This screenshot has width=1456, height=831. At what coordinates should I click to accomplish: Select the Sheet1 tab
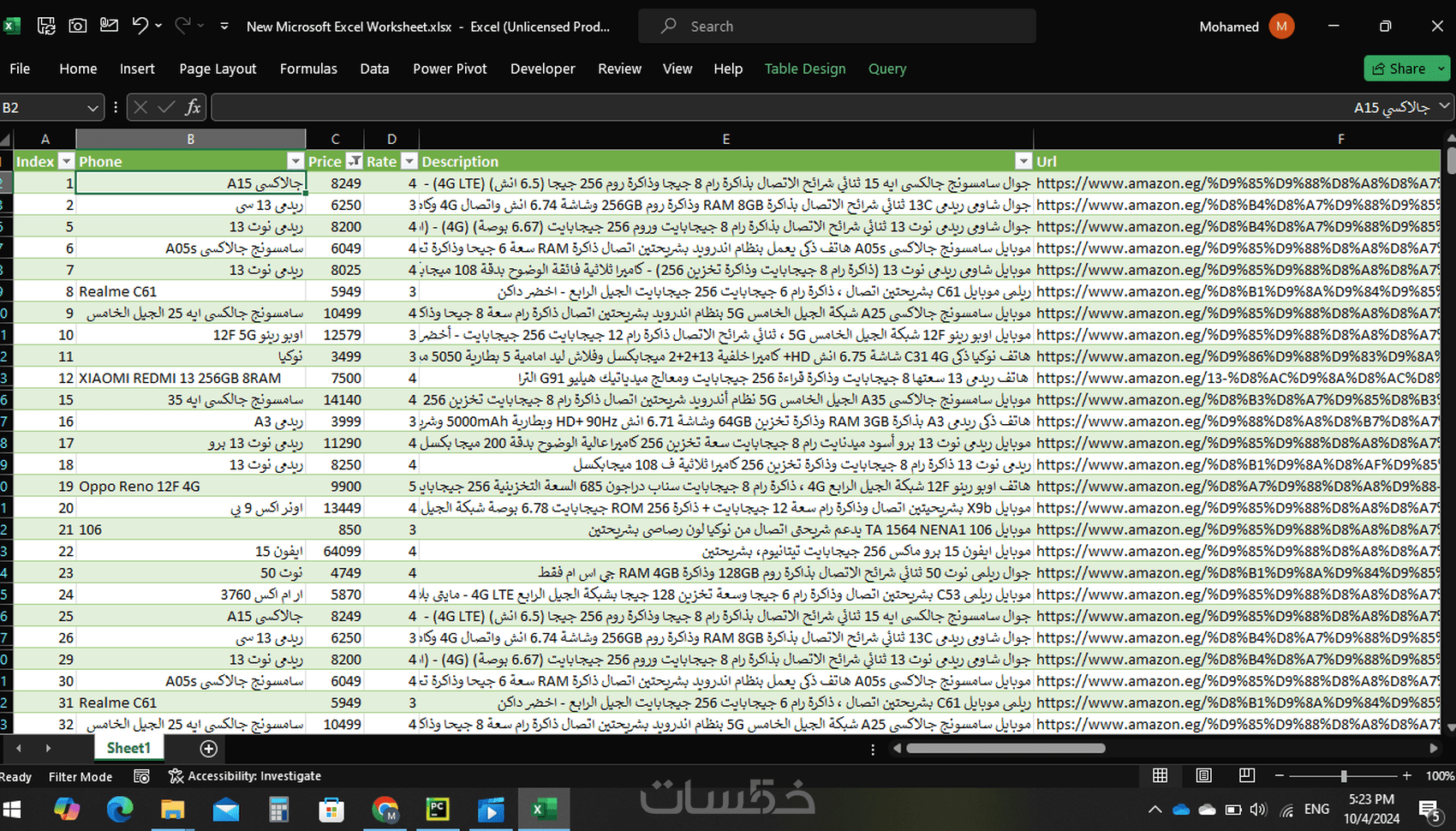coord(128,748)
